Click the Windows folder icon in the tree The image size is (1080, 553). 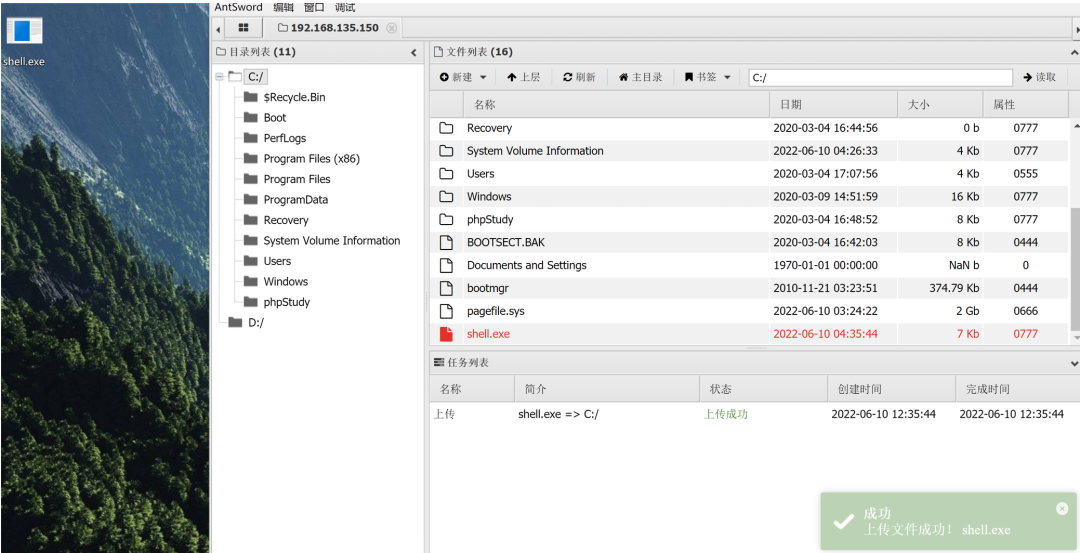tap(251, 282)
